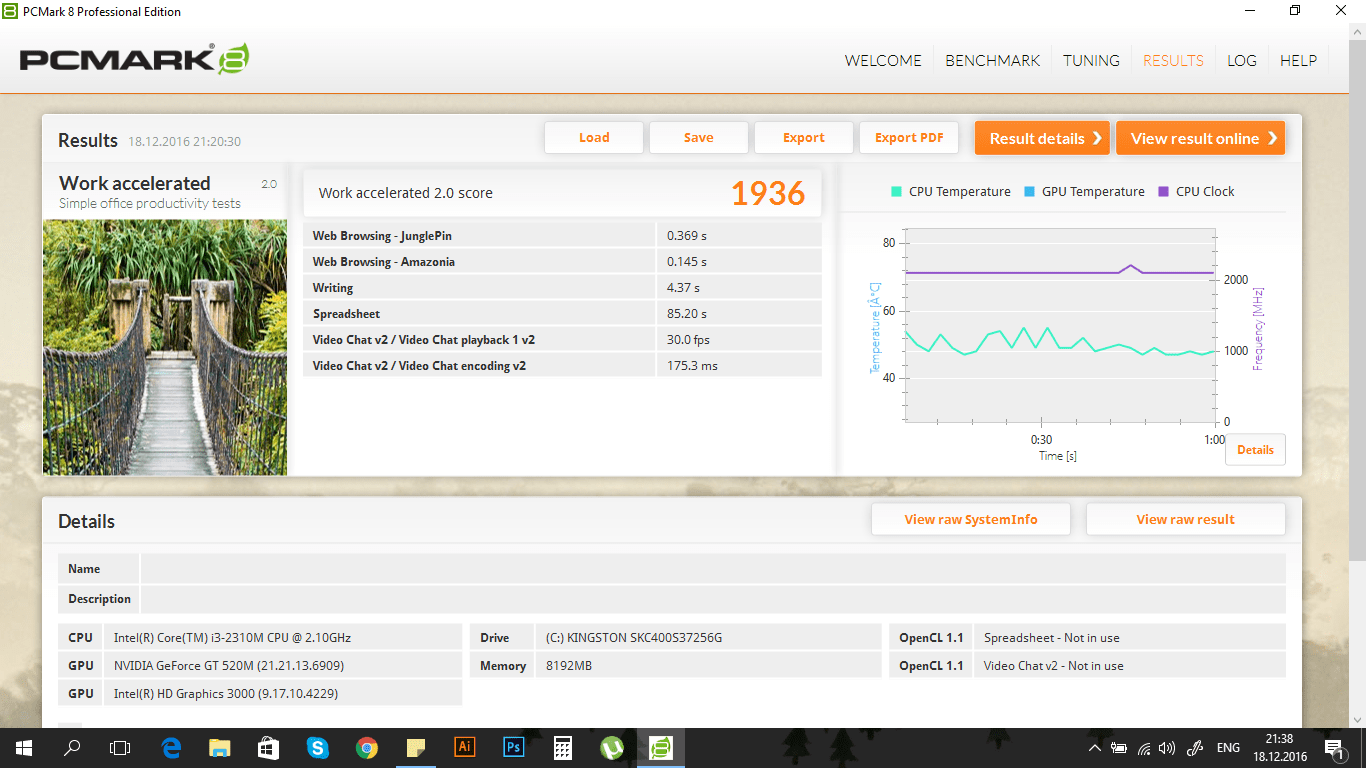This screenshot has width=1366, height=768.
Task: Open the Action Center notifications icon
Action: coord(1333,748)
